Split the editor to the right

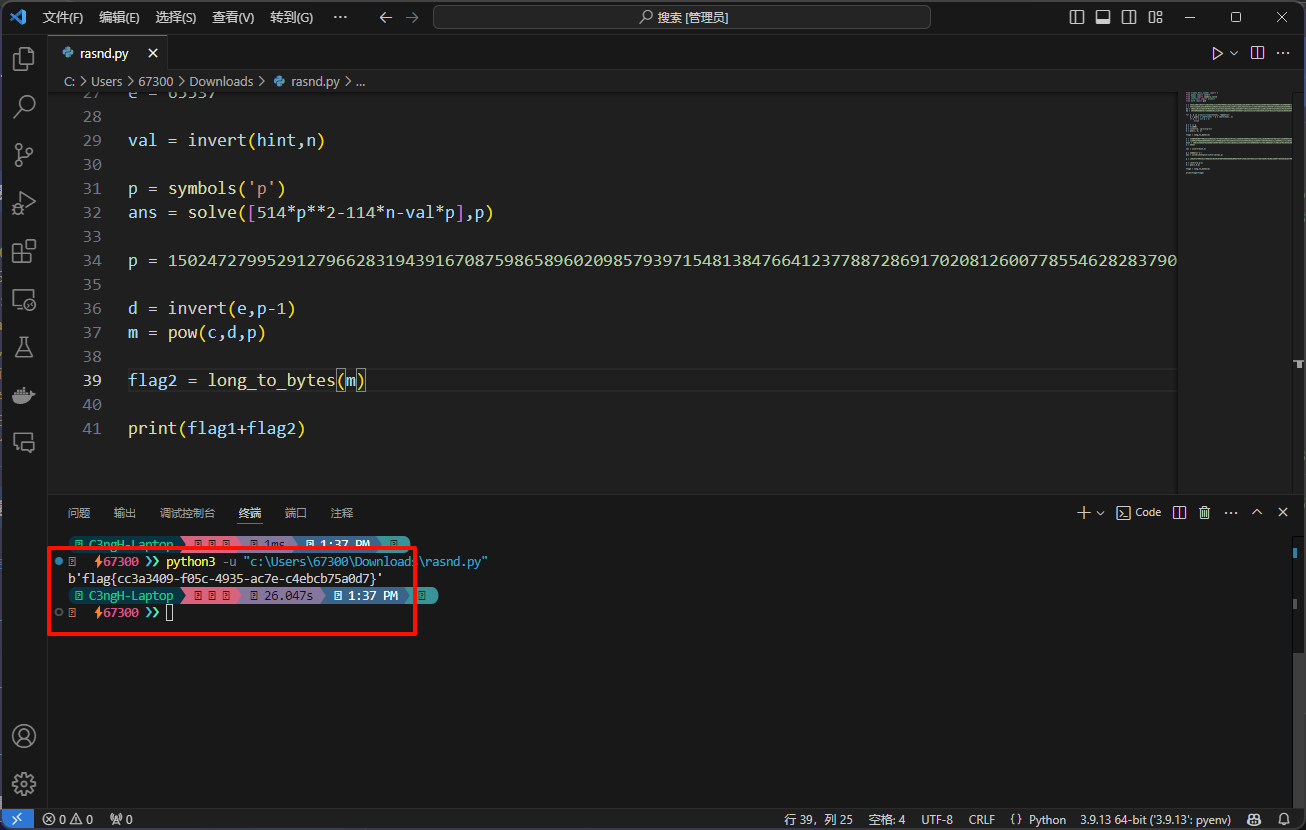click(x=1258, y=53)
